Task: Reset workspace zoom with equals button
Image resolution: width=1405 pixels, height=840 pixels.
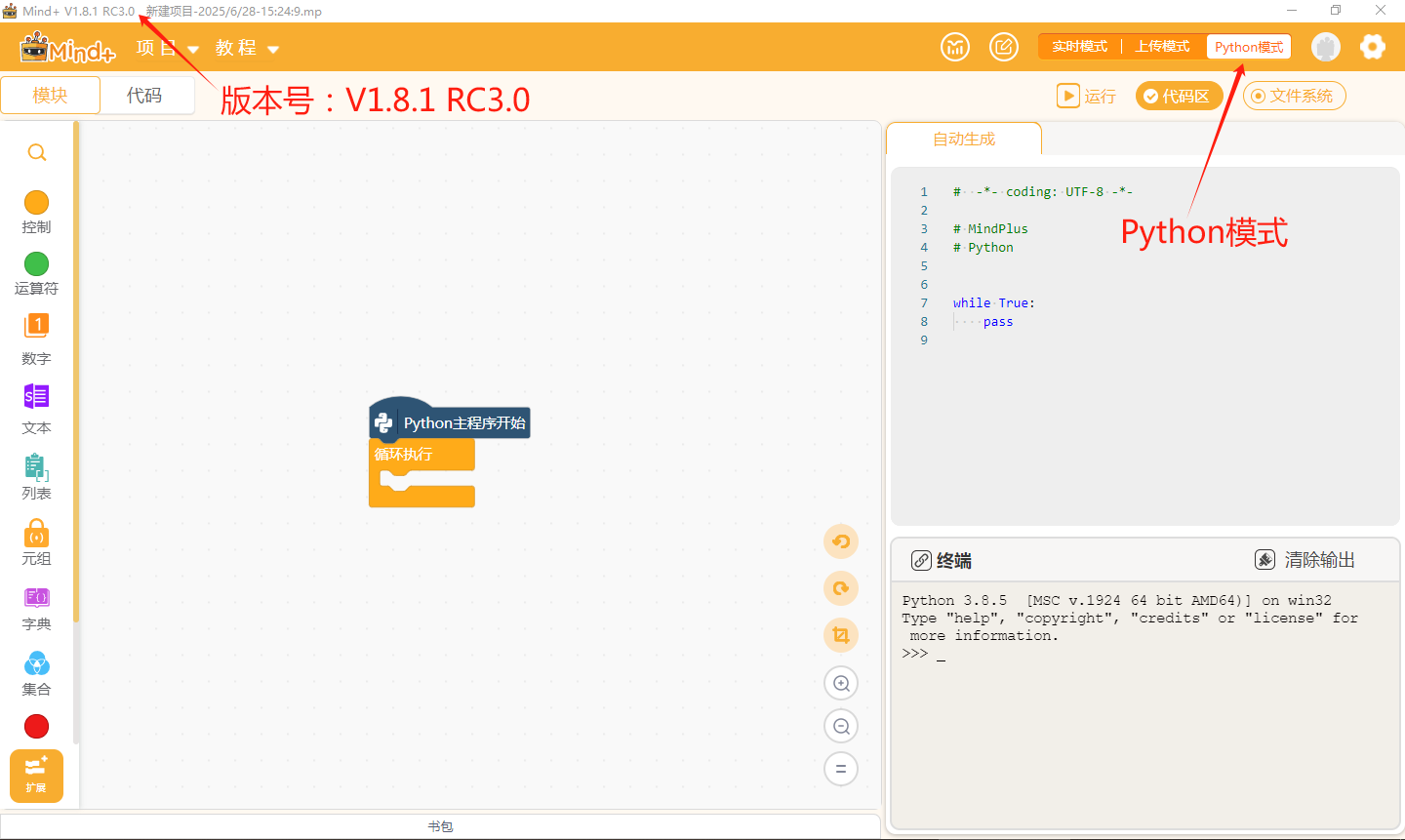Action: pyautogui.click(x=841, y=769)
